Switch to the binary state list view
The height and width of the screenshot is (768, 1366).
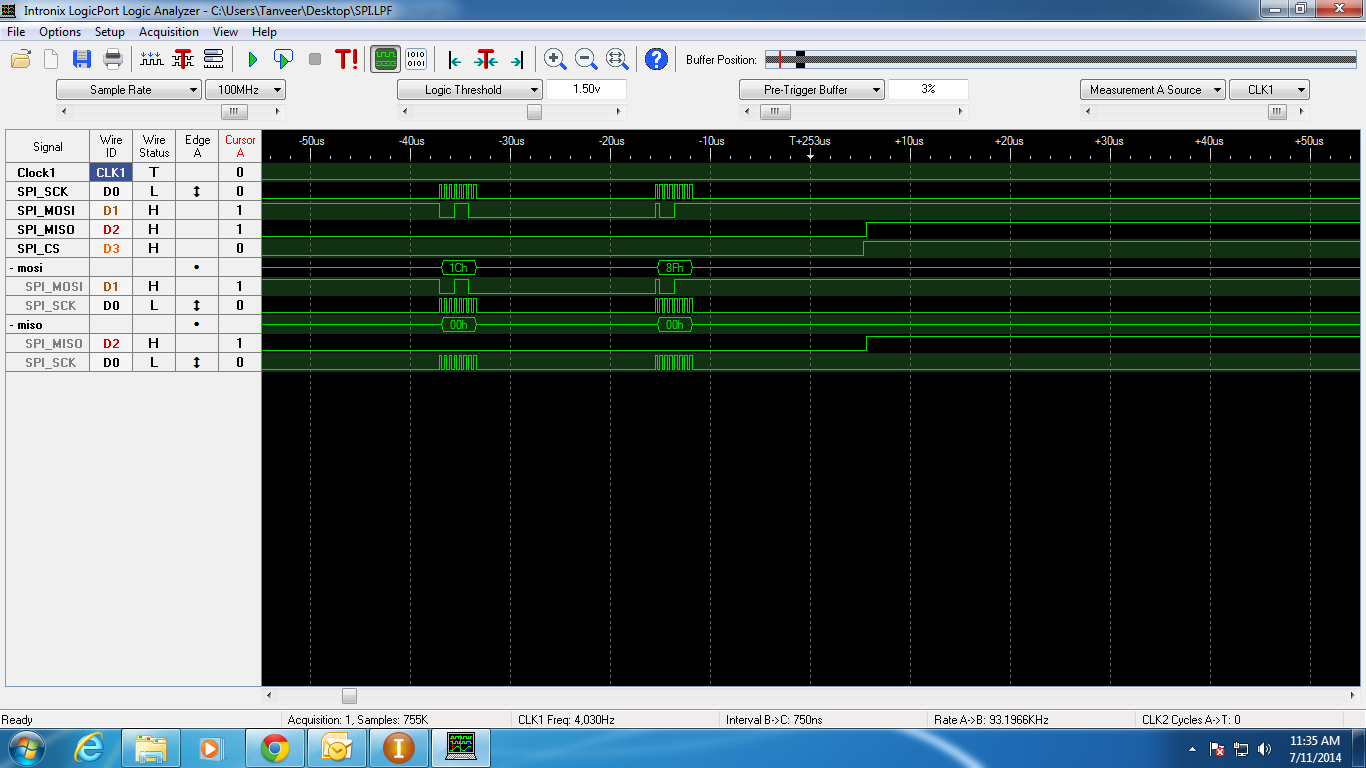[x=417, y=59]
